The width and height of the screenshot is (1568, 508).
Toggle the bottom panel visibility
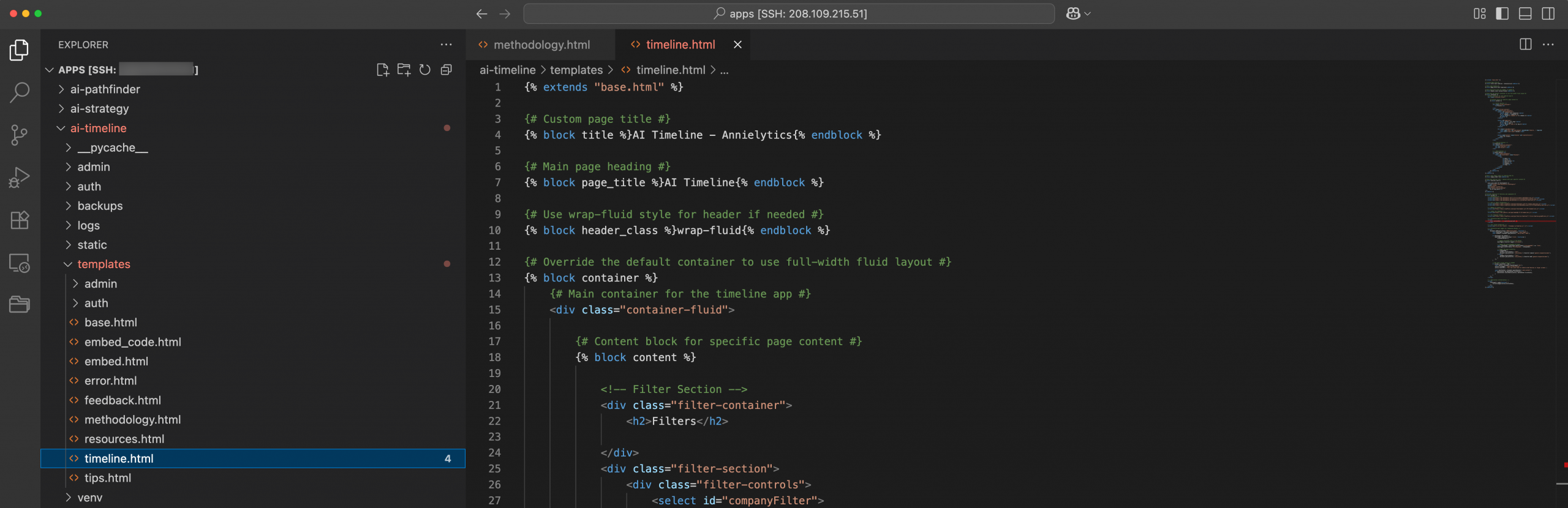pos(1525,13)
